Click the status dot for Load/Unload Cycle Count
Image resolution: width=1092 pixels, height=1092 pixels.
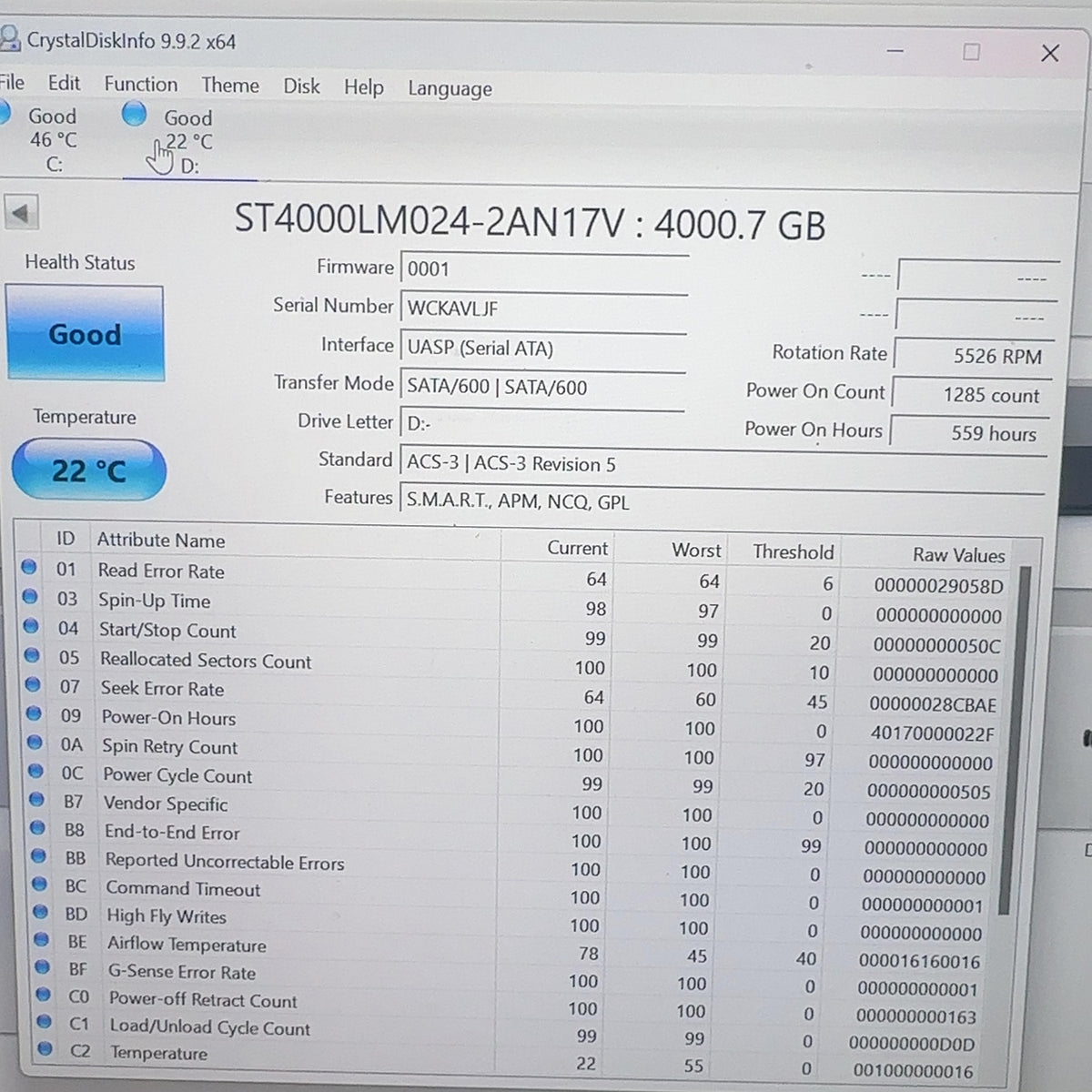pos(44,1021)
